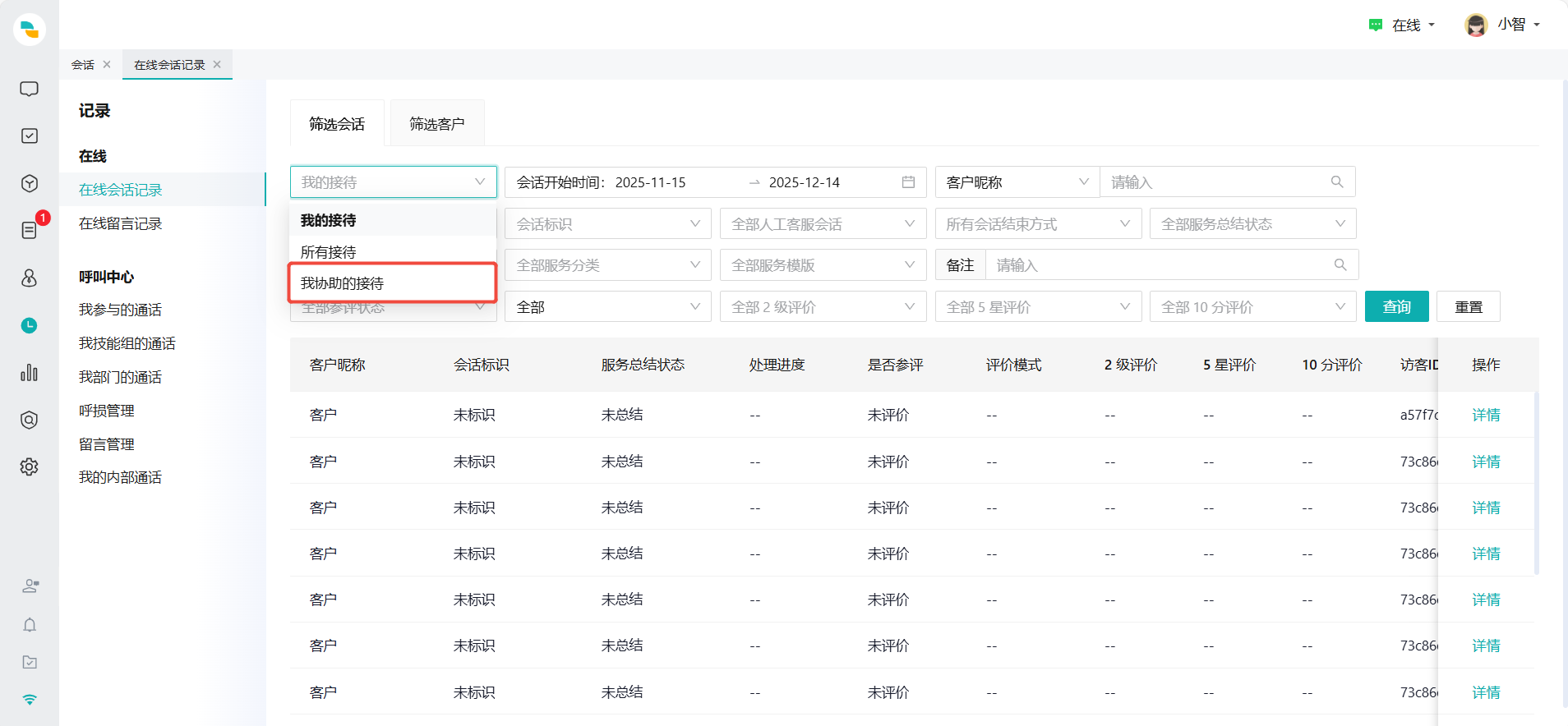Open the 小智 user menu arrow
The height and width of the screenshot is (726, 1568).
click(1537, 25)
